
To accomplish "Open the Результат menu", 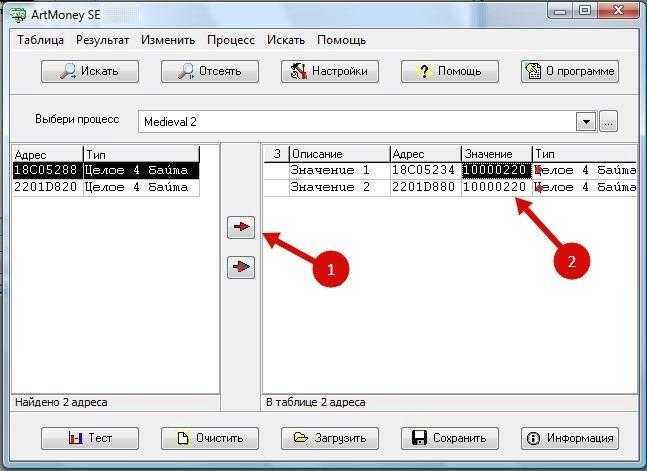I will [102, 40].
